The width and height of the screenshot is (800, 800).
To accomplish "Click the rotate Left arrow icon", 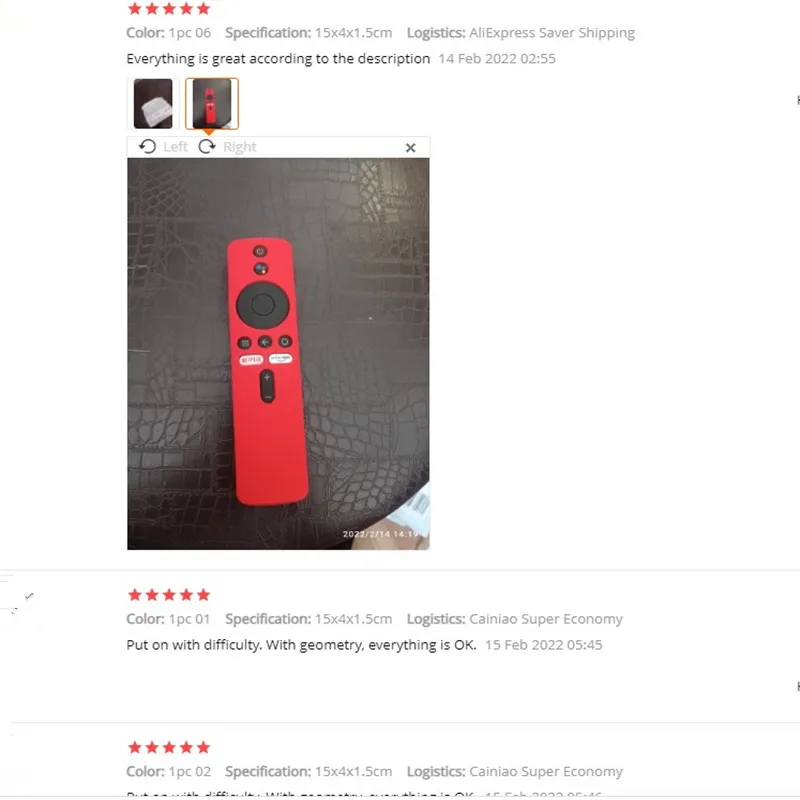I will [x=147, y=147].
